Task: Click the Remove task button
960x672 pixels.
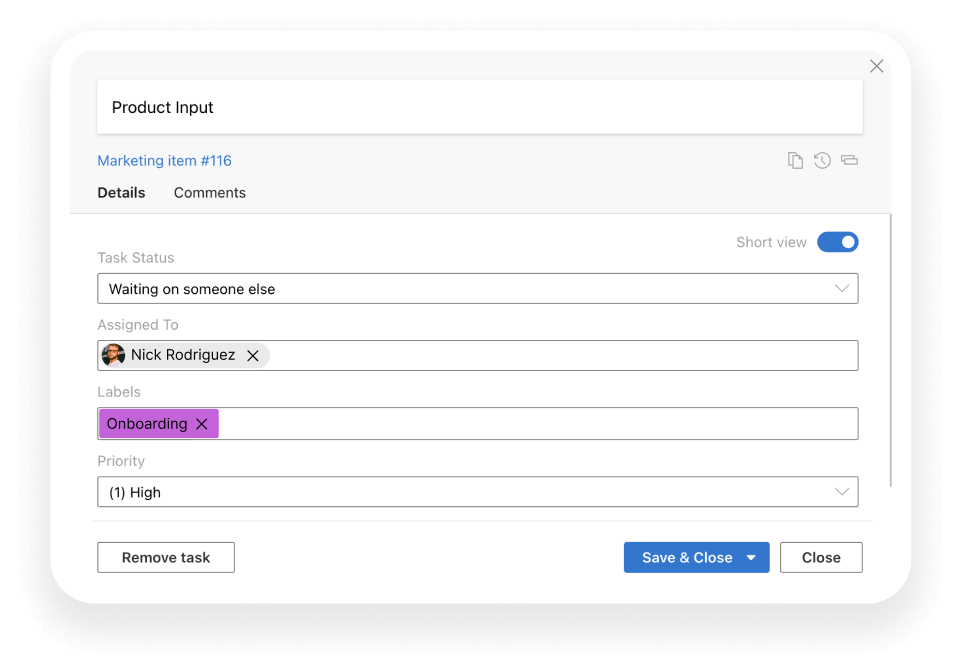Action: (166, 558)
